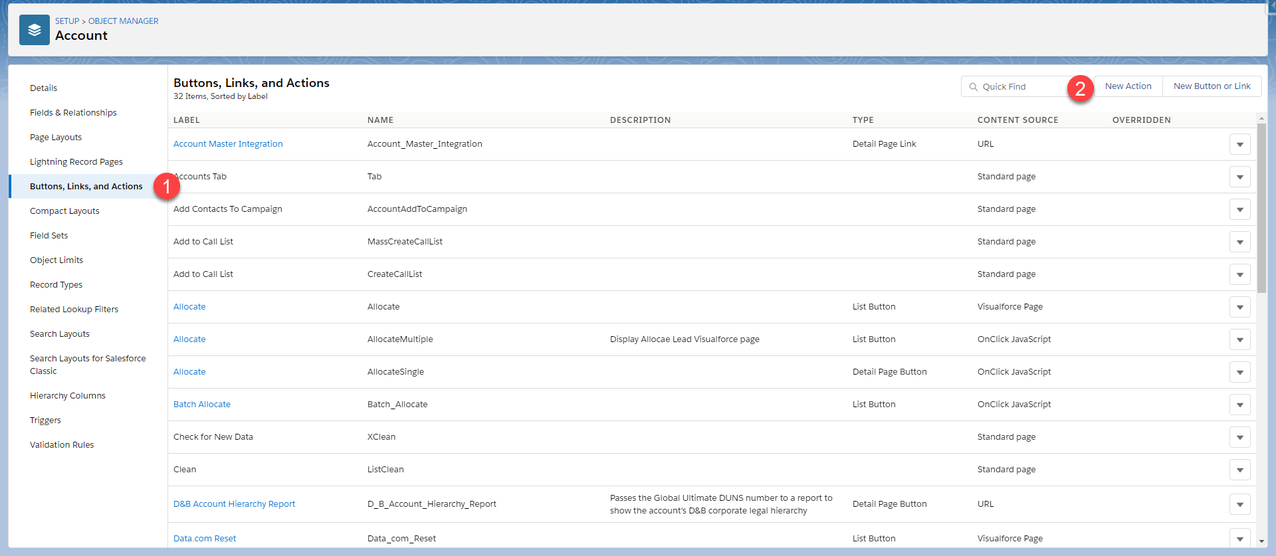Open row menu for Batch Allocate

pyautogui.click(x=1240, y=404)
